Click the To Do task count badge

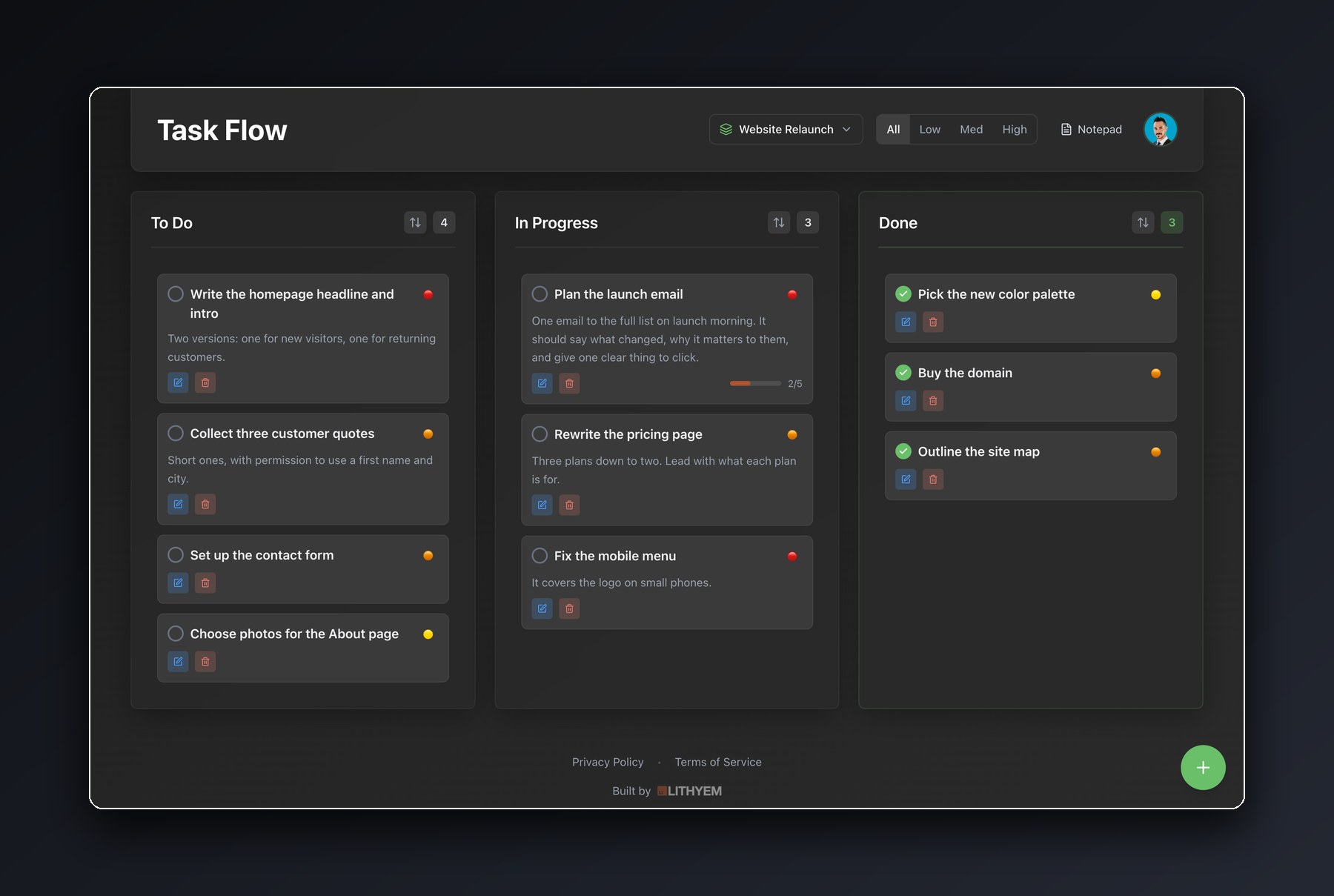tap(444, 222)
